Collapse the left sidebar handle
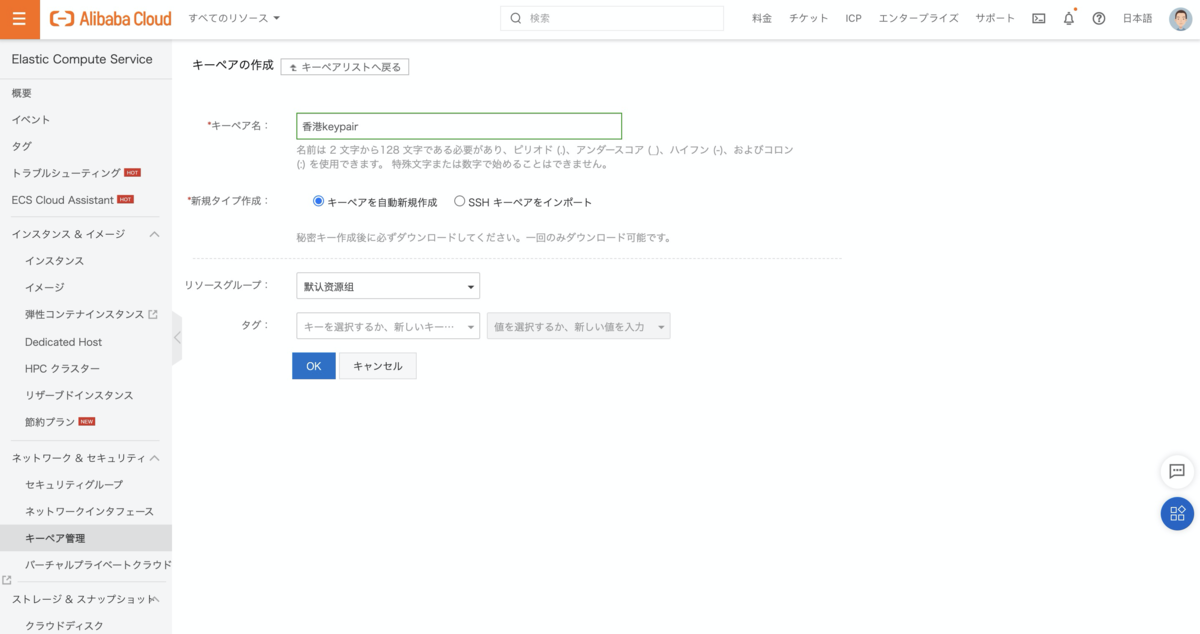The width and height of the screenshot is (1200, 634). (177, 337)
